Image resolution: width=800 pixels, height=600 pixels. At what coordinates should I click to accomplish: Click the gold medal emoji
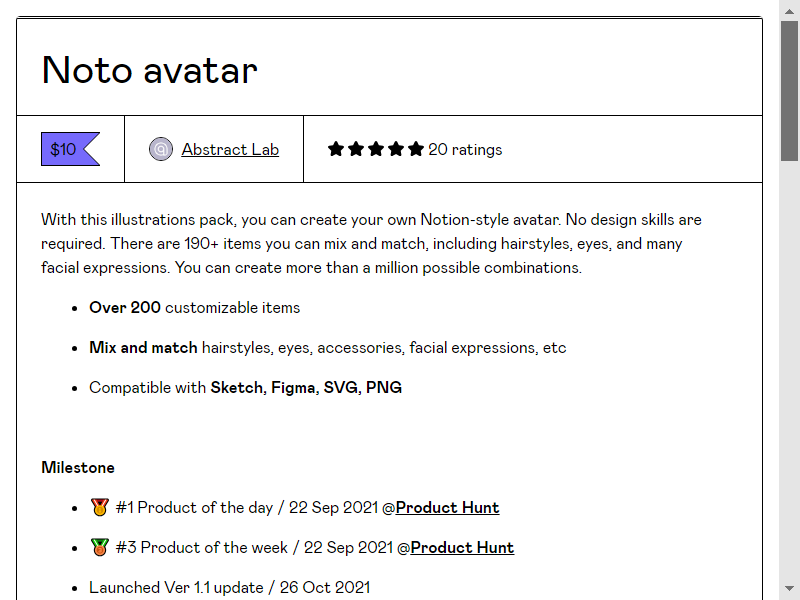coord(99,507)
